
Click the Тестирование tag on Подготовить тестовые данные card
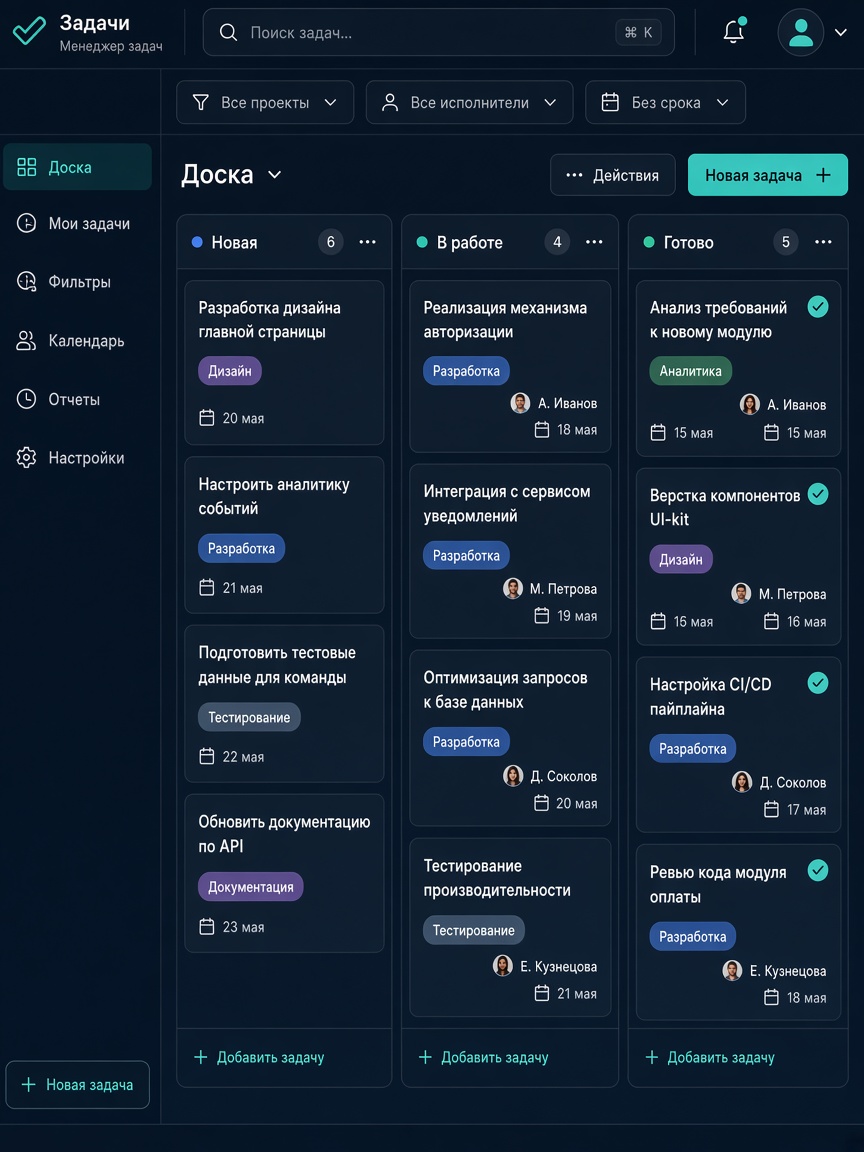(x=249, y=717)
